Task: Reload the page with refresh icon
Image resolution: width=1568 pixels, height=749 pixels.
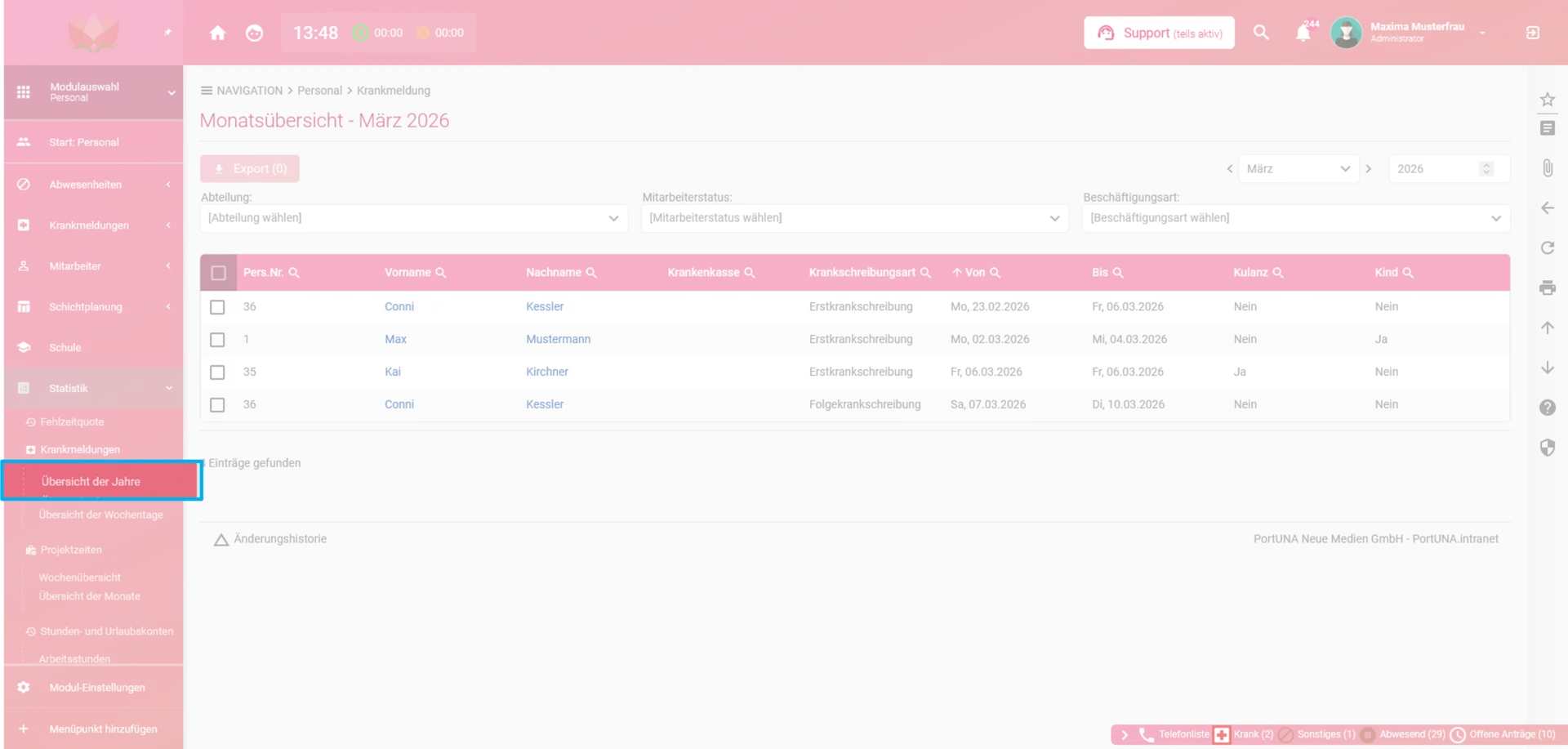Action: tap(1548, 247)
